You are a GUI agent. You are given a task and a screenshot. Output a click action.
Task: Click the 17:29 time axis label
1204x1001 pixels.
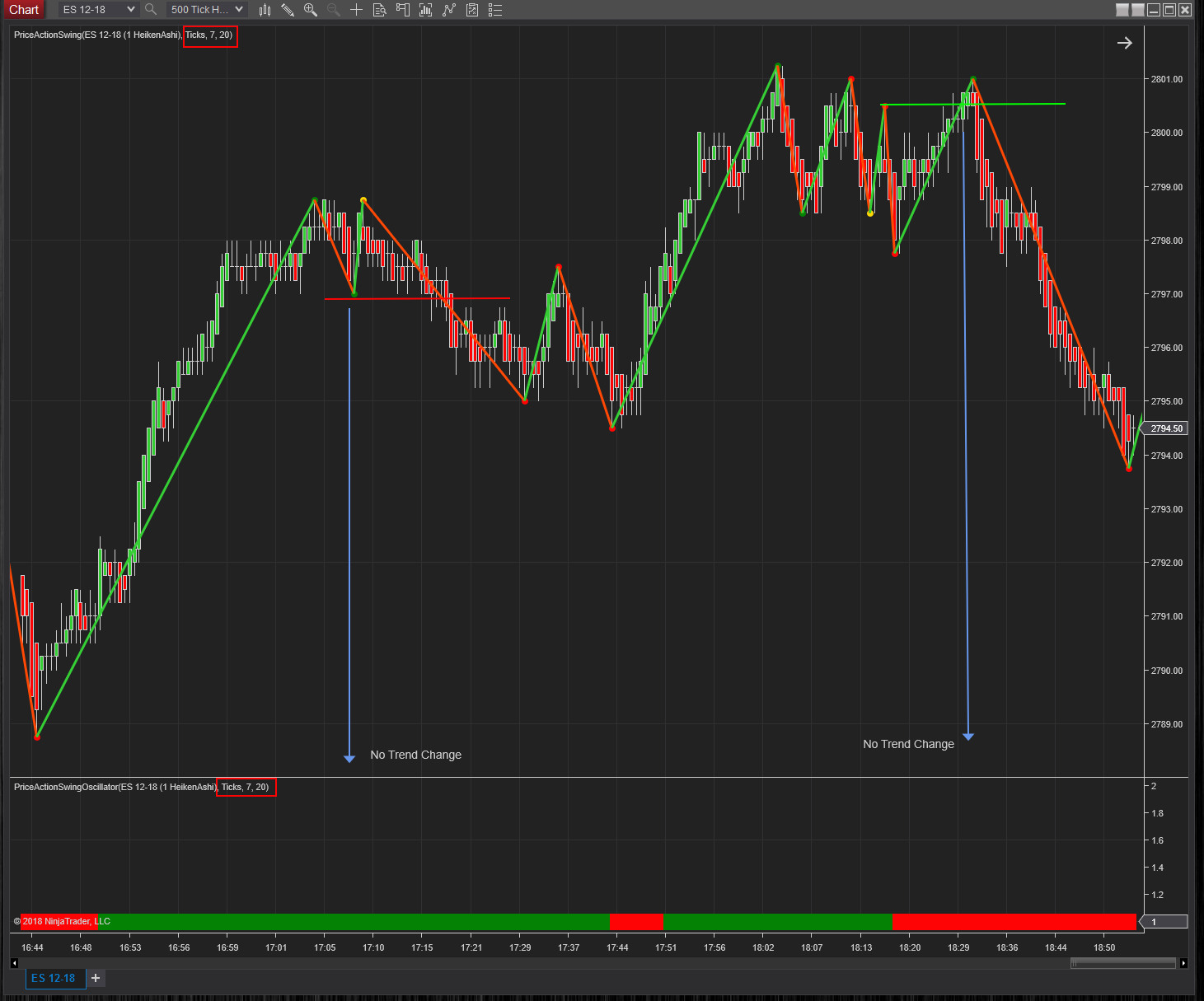click(x=520, y=947)
